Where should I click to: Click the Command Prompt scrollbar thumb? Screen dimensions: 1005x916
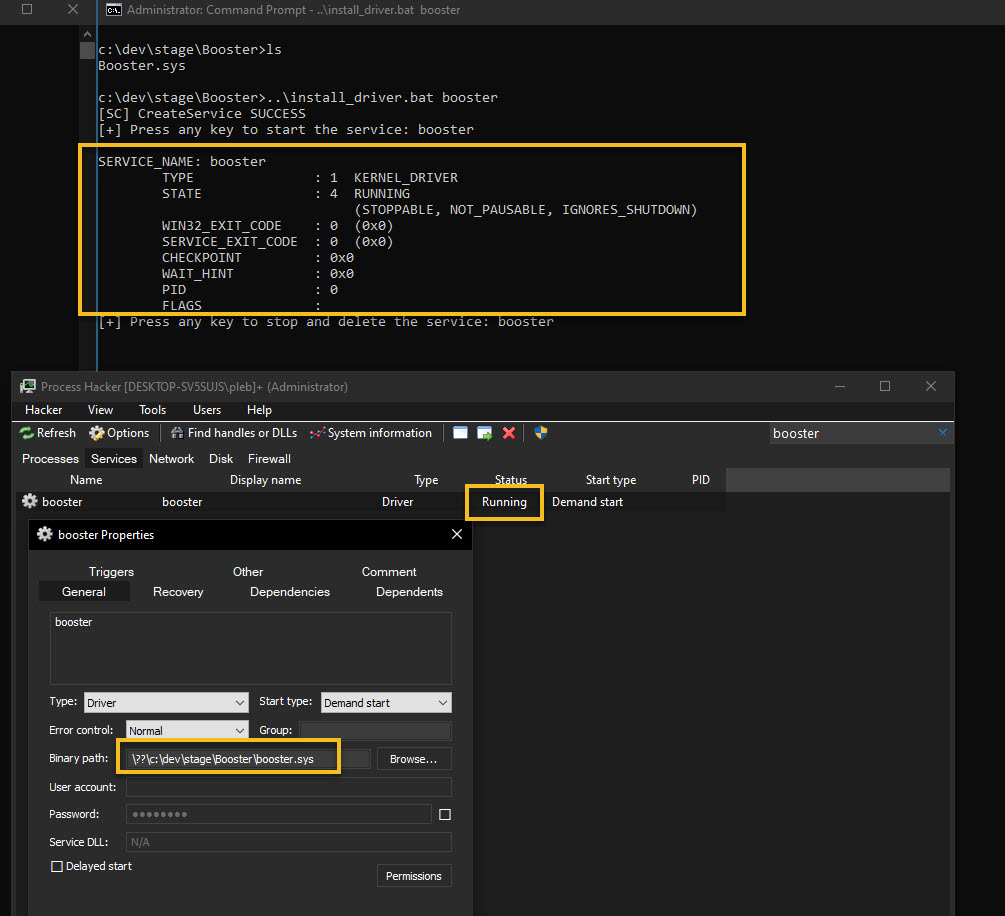[x=87, y=50]
